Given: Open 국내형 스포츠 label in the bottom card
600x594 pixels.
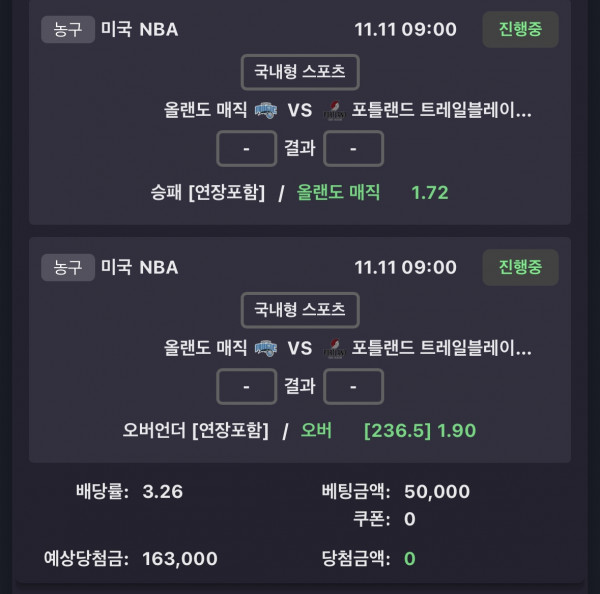Looking at the screenshot, I should point(300,310).
